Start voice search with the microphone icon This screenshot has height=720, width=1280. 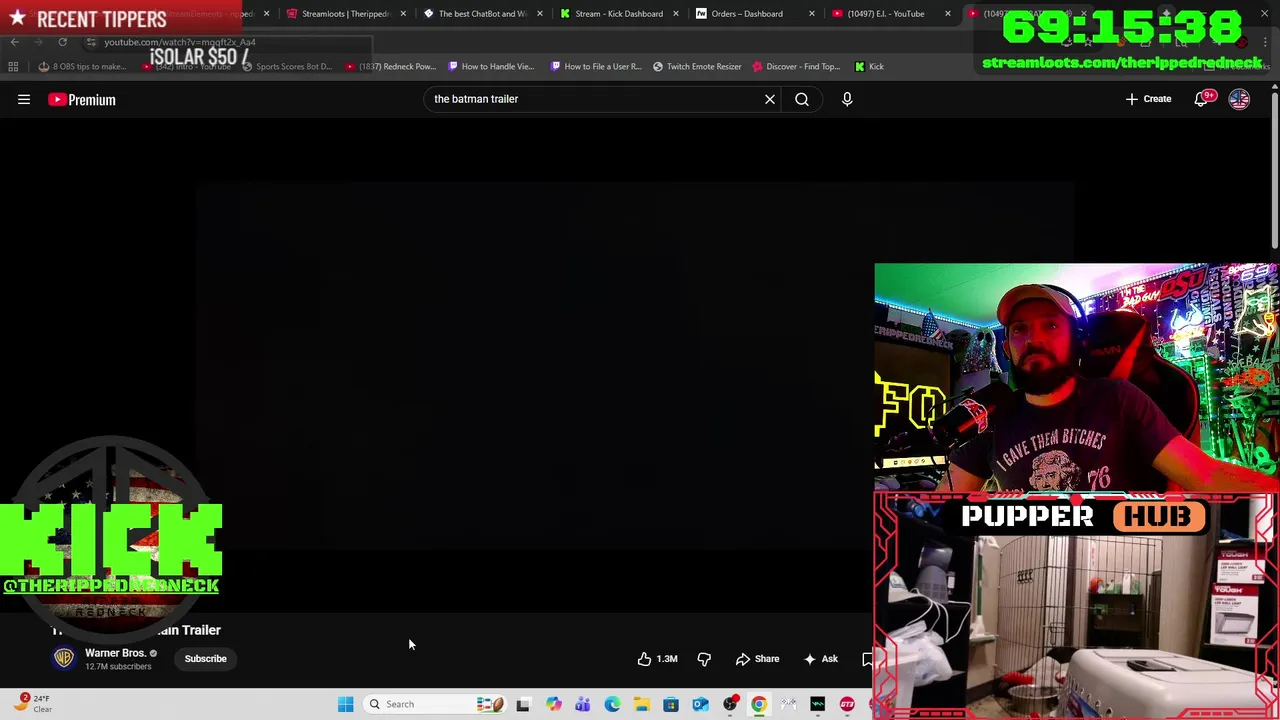click(847, 99)
